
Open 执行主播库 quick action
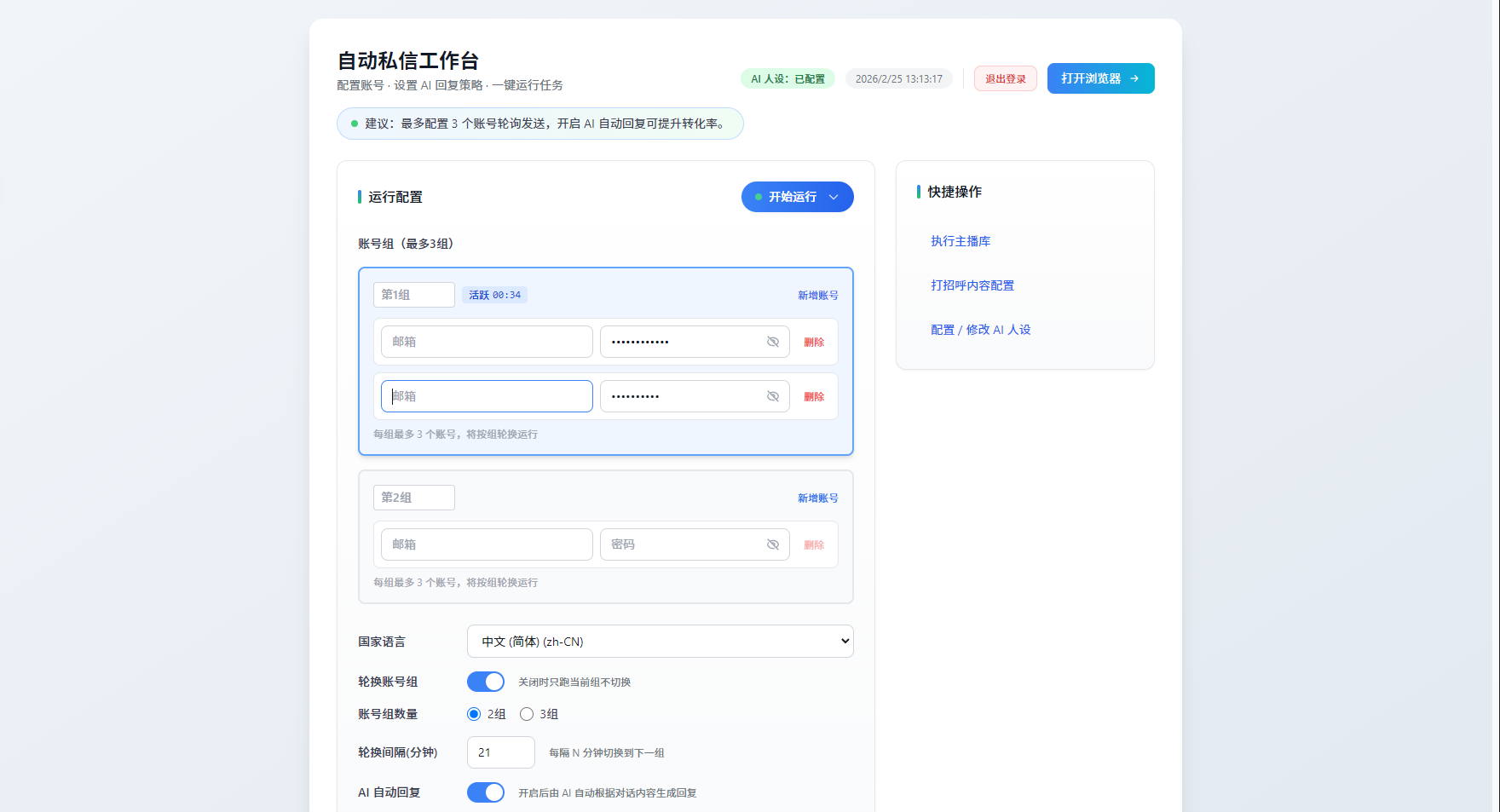pyautogui.click(x=960, y=241)
